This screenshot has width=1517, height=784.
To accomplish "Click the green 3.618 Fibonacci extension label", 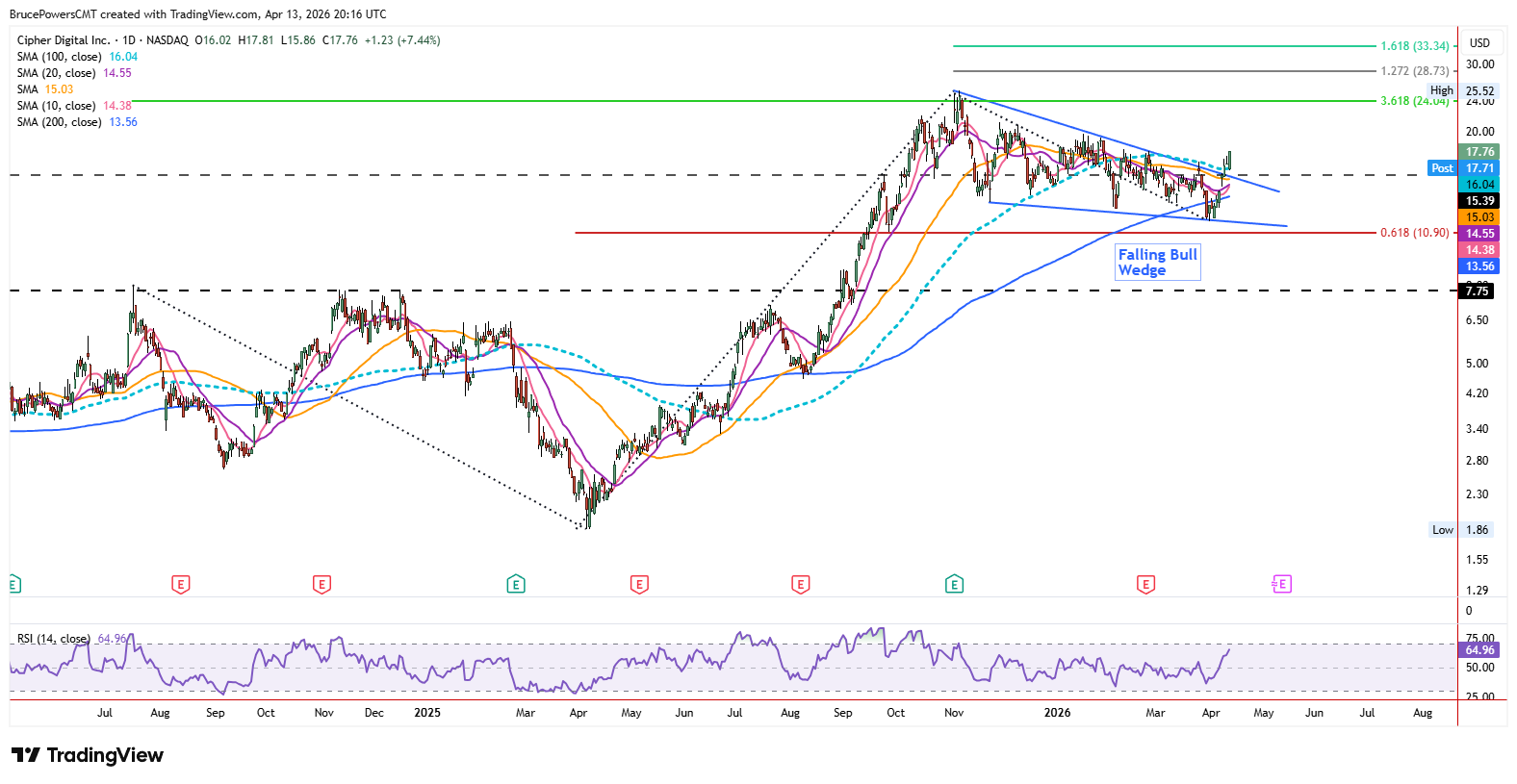I will pyautogui.click(x=1415, y=101).
